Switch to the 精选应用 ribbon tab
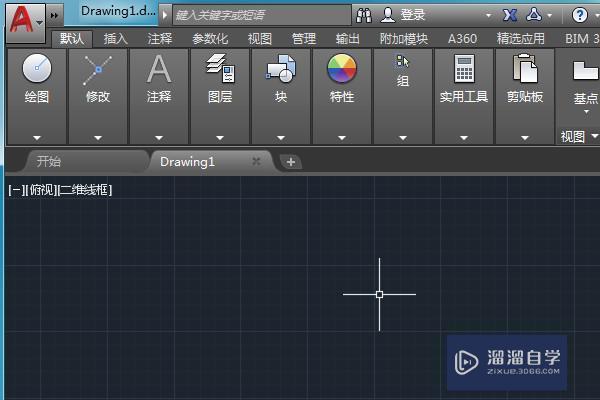The height and width of the screenshot is (400, 600). [521, 39]
